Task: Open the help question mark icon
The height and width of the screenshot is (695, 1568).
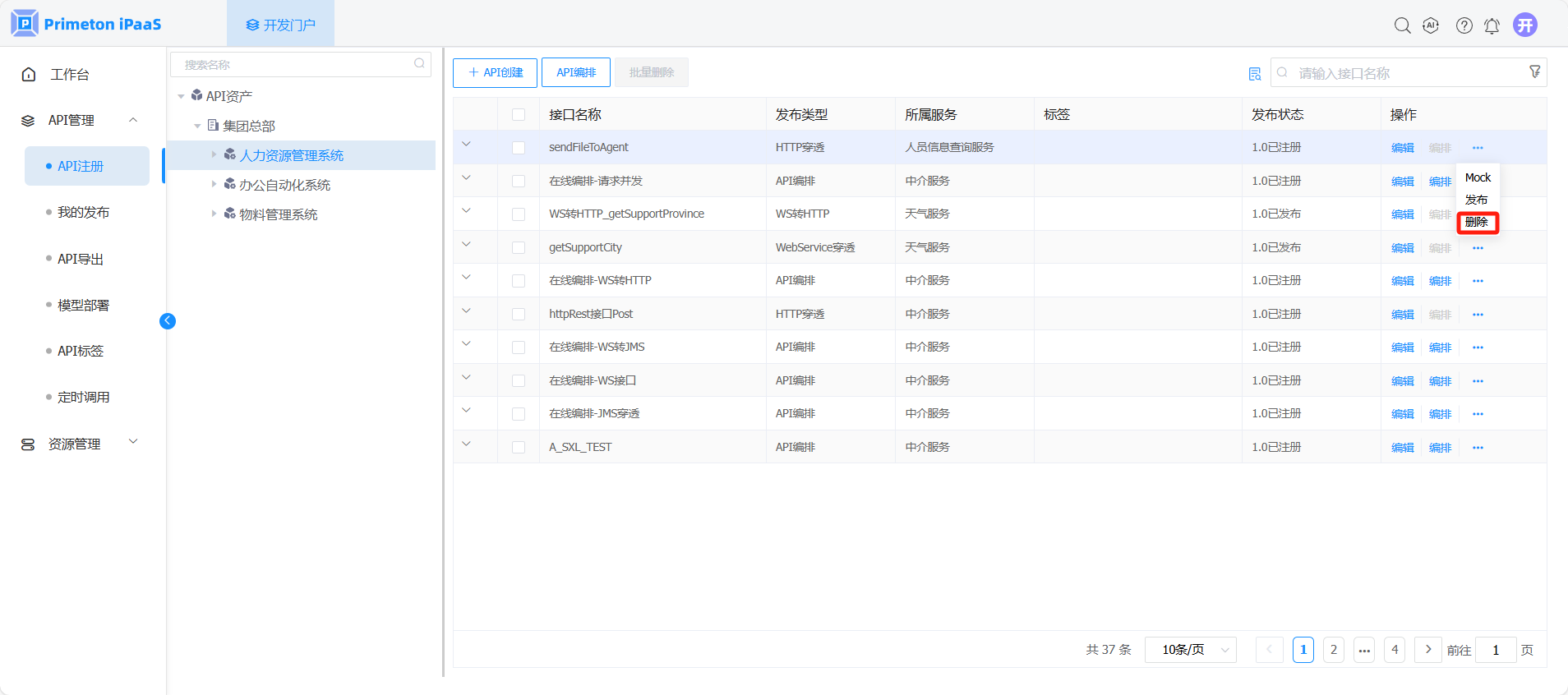Action: pyautogui.click(x=1464, y=25)
